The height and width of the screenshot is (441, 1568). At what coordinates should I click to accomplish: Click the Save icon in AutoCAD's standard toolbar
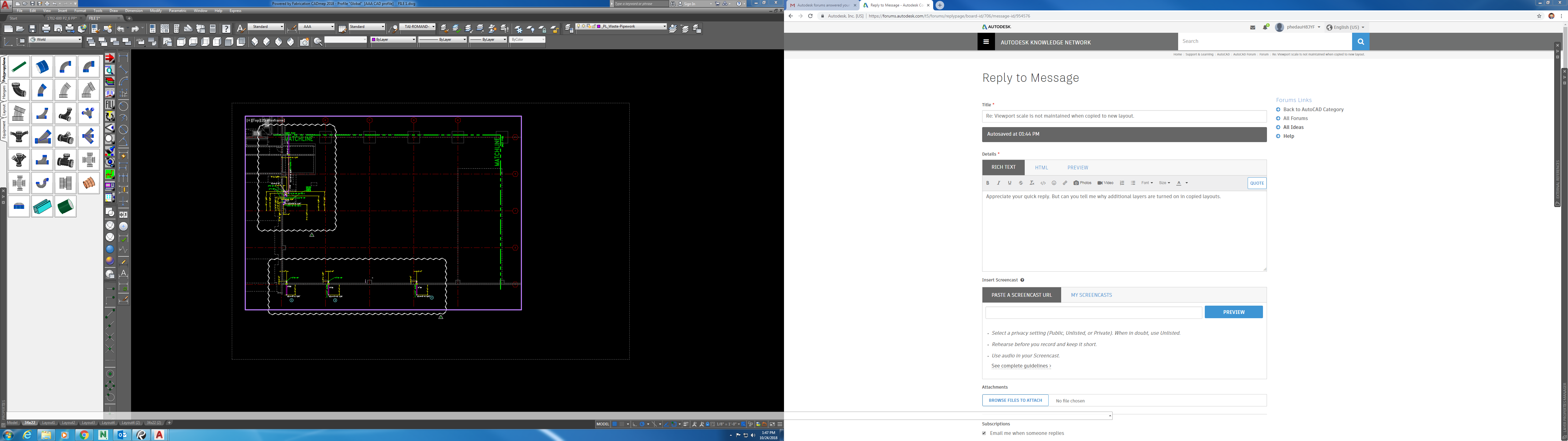(x=32, y=28)
